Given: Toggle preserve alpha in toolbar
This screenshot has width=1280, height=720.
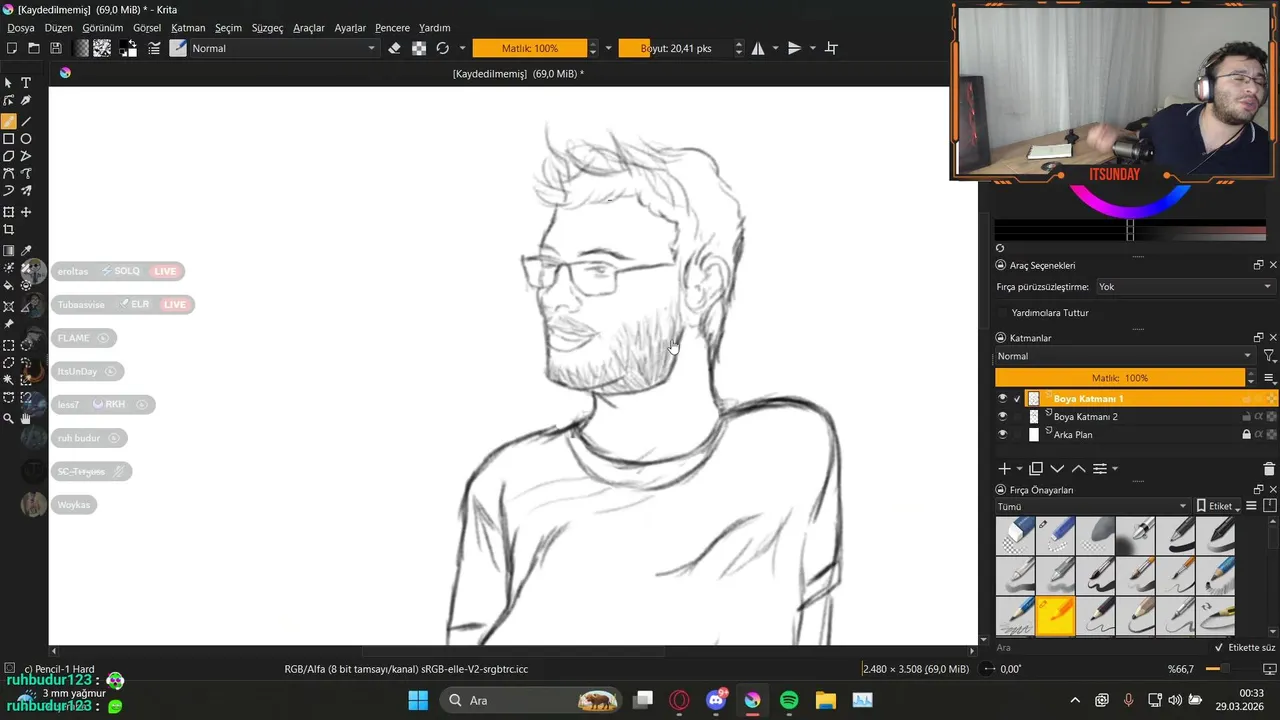Looking at the screenshot, I should (x=419, y=48).
